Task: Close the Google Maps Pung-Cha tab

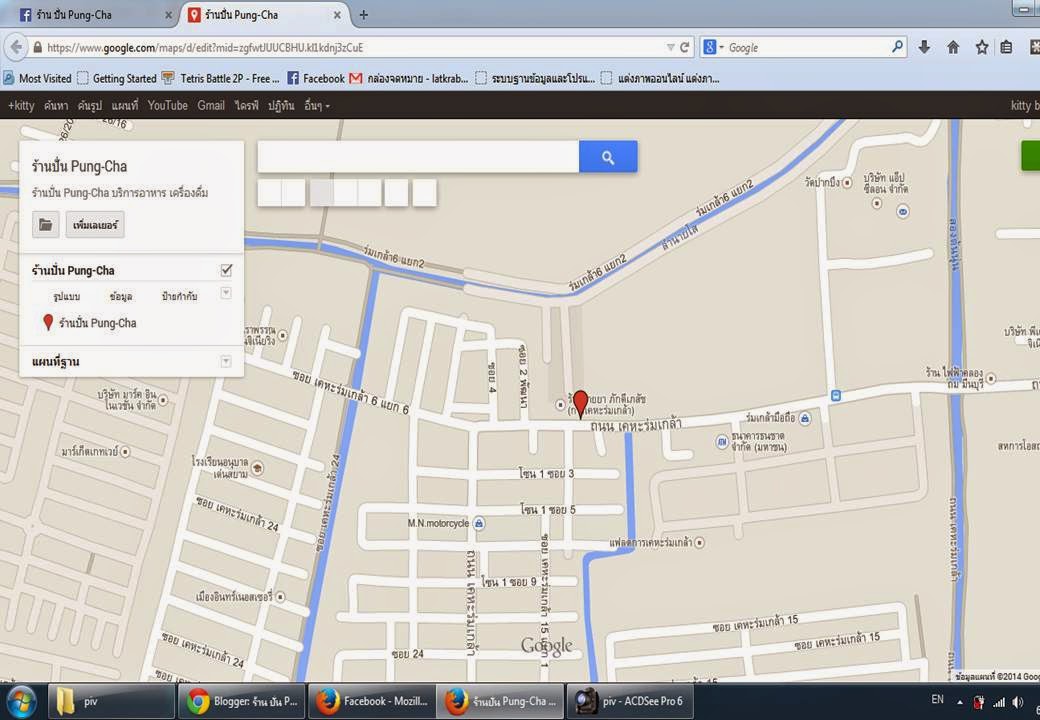Action: coord(337,15)
